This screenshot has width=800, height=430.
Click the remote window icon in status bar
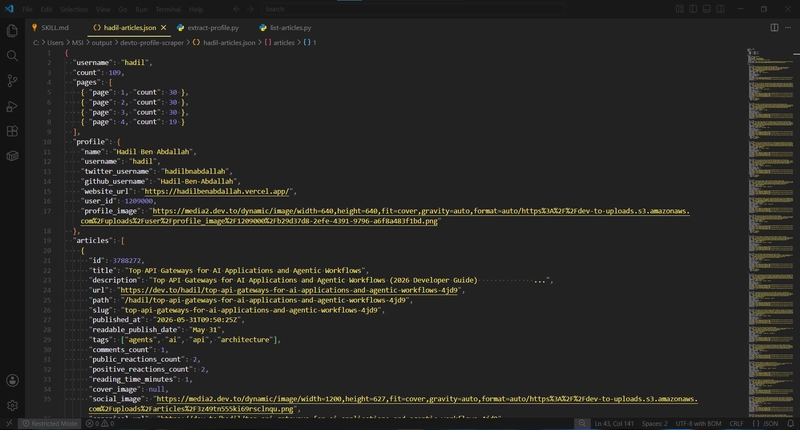point(9,423)
